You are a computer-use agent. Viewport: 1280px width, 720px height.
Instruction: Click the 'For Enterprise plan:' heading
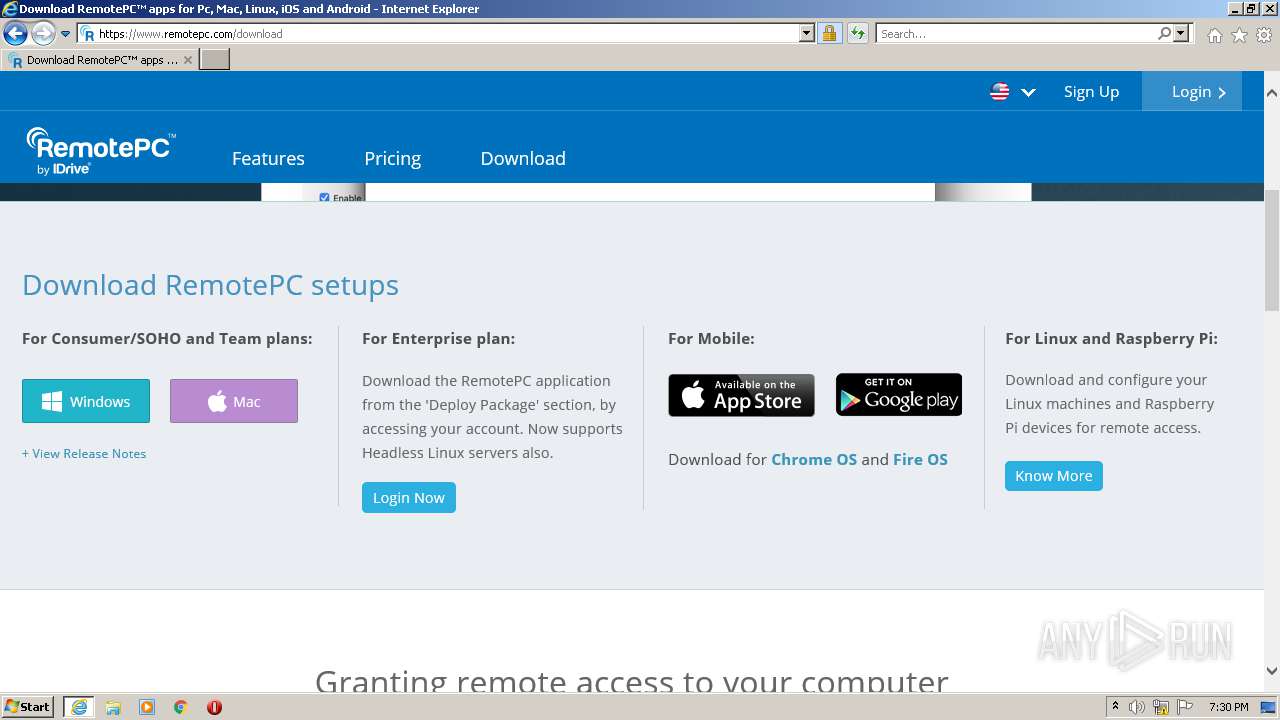click(x=438, y=338)
